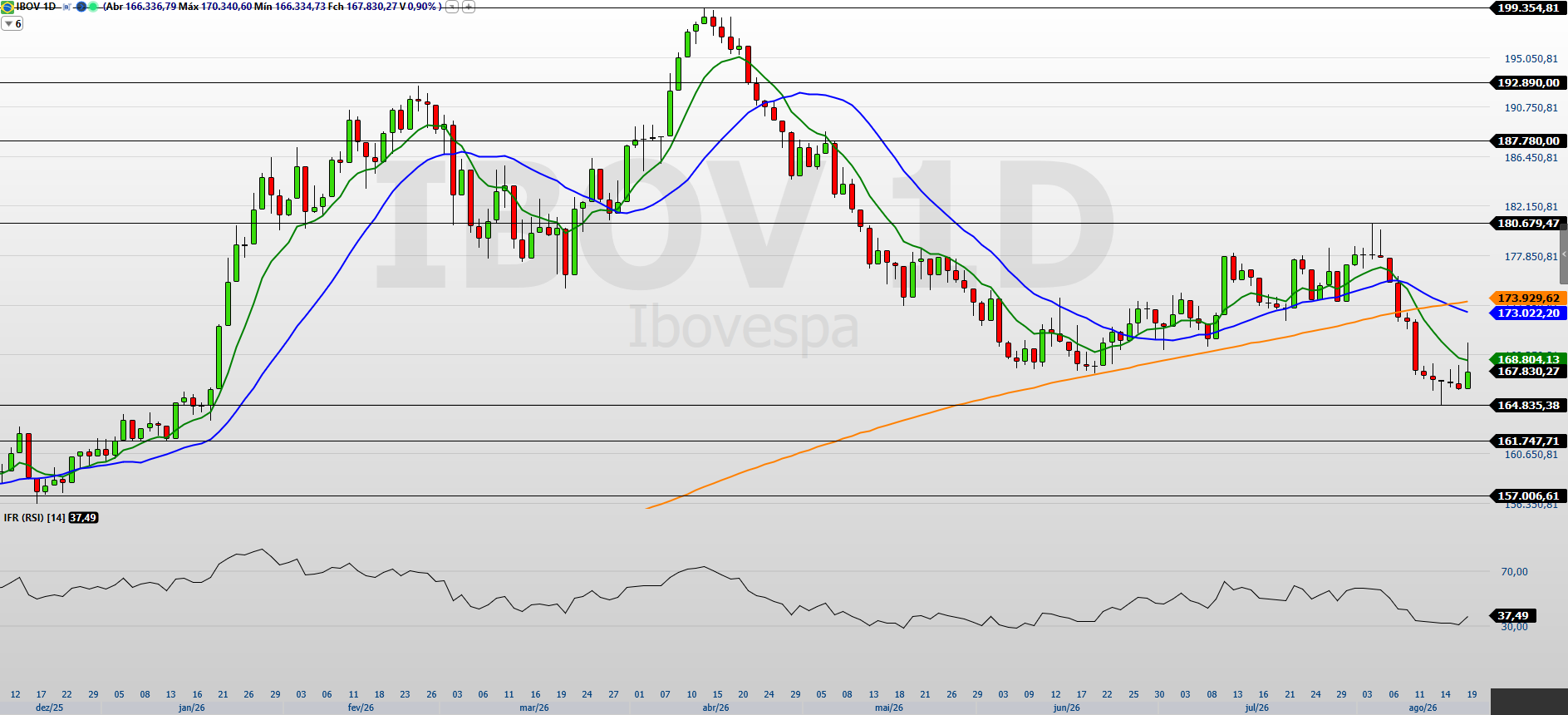Click the 167.830,27 last price tag
Viewport: 1568px width, 715px height.
click(1528, 372)
